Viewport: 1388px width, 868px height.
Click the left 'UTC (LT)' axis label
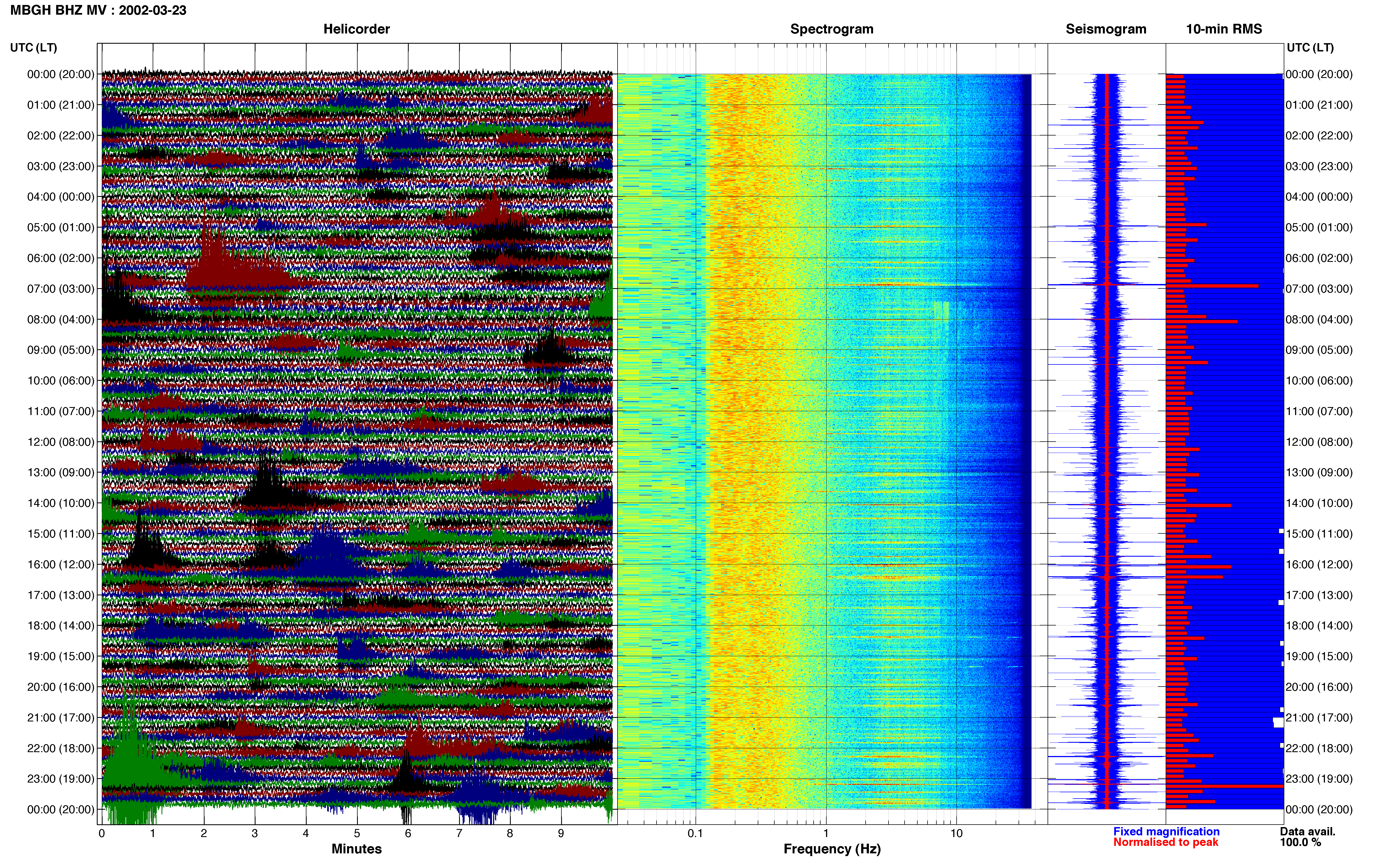click(x=33, y=48)
